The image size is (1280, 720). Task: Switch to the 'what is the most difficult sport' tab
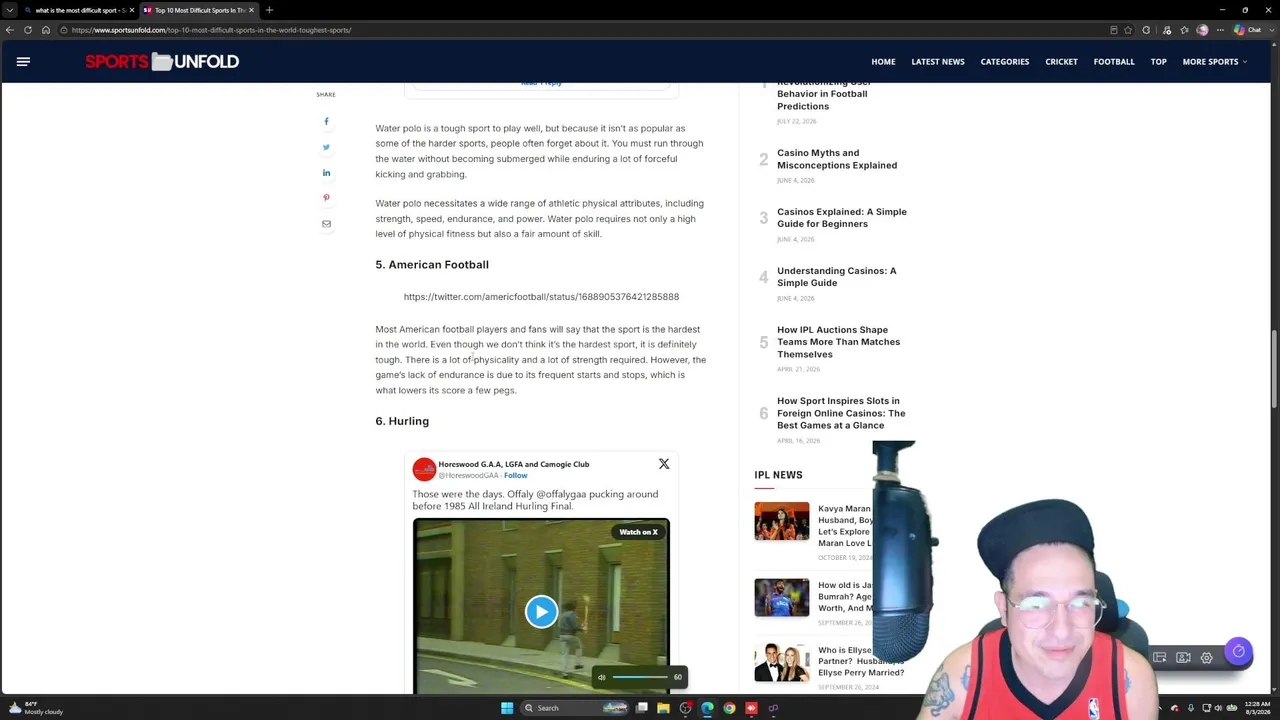(x=80, y=10)
